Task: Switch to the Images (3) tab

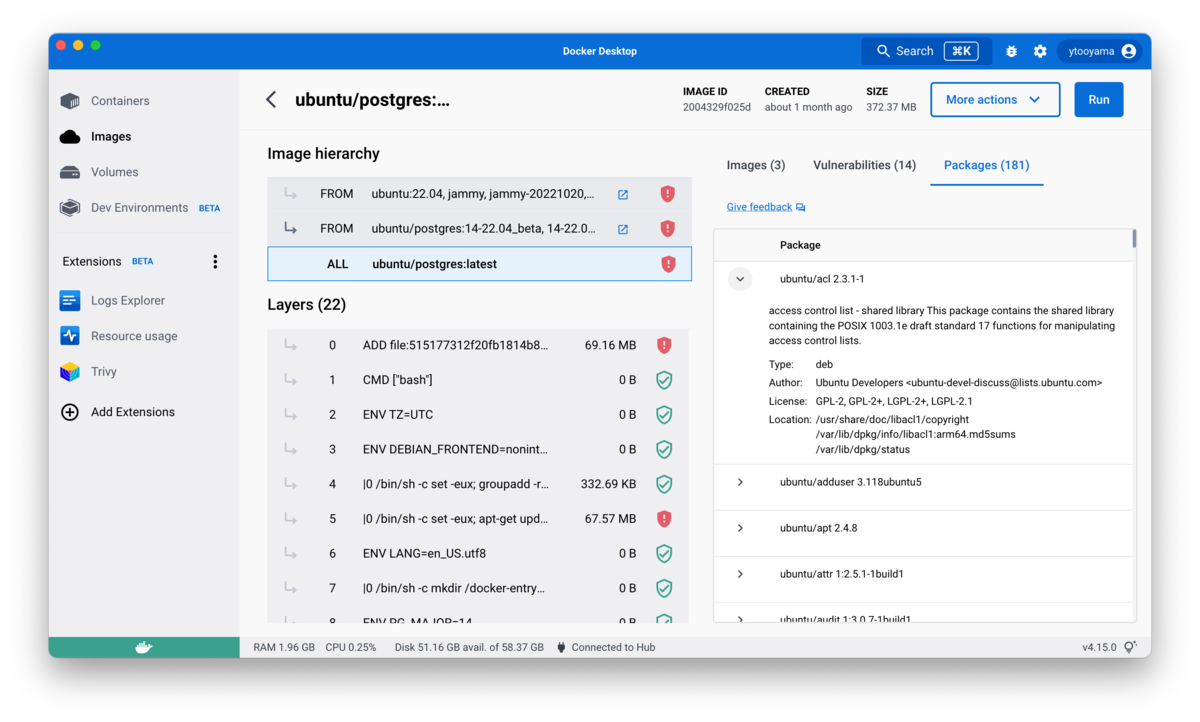Action: pos(756,165)
